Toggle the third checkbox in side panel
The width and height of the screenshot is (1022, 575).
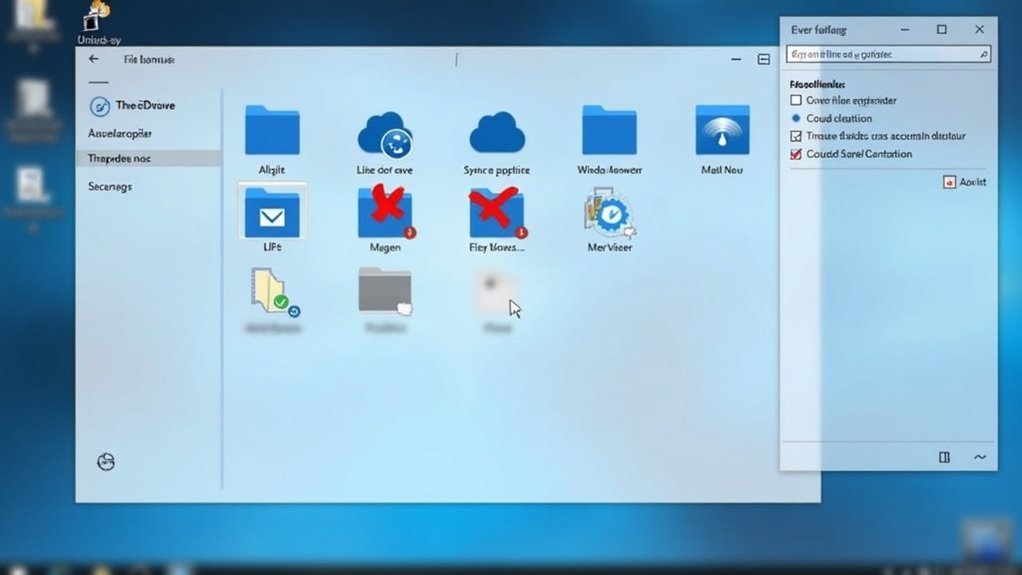point(796,136)
